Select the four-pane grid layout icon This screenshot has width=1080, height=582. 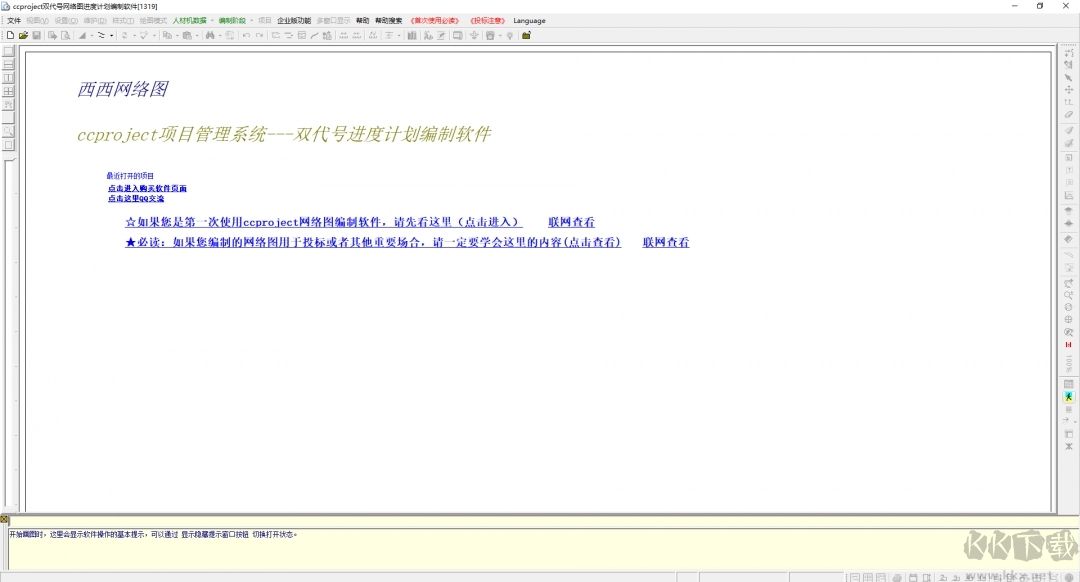pyautogui.click(x=9, y=91)
